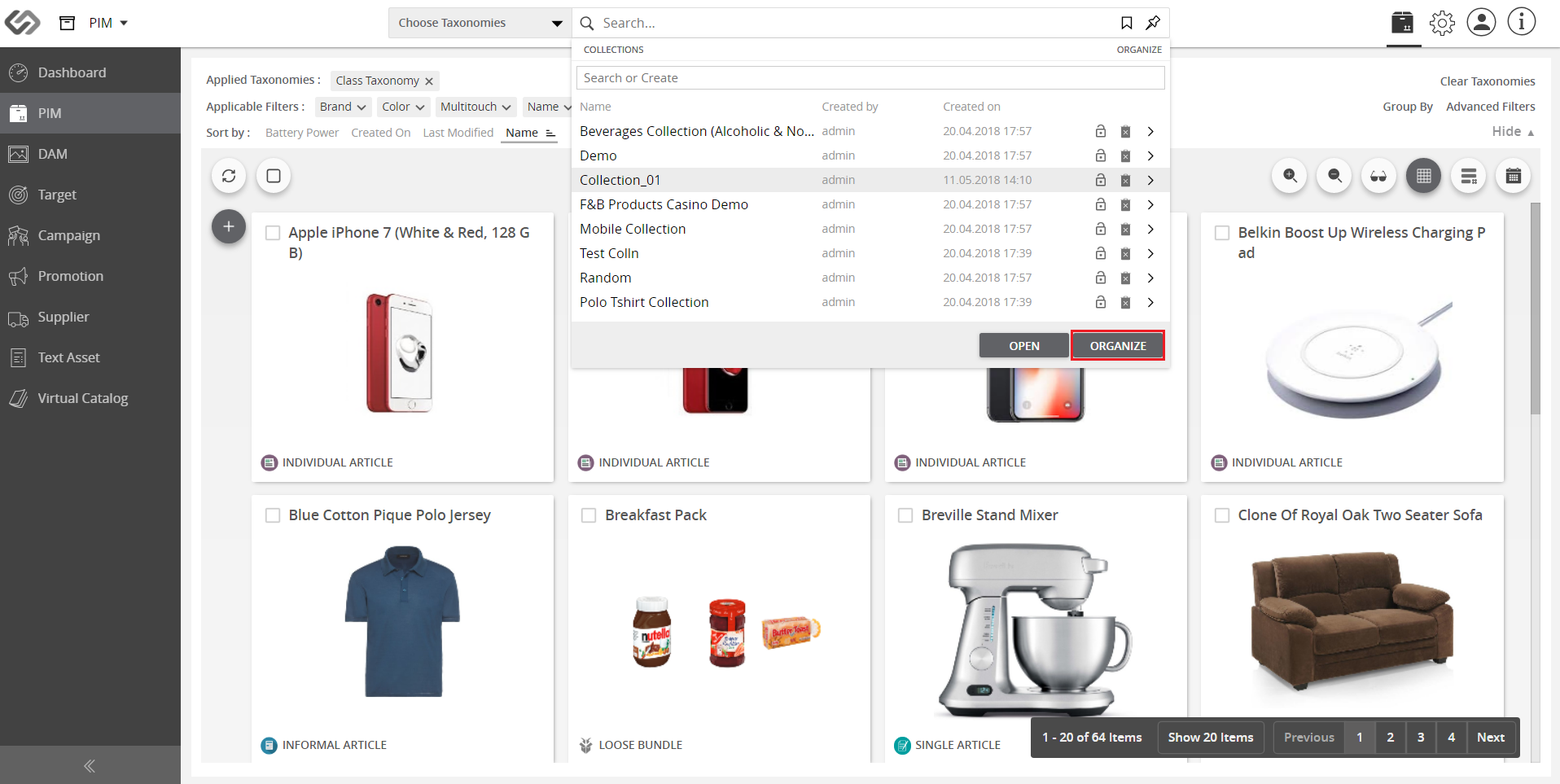This screenshot has height=784, width=1560.
Task: Delete the Beverages Collection
Action: (x=1125, y=131)
